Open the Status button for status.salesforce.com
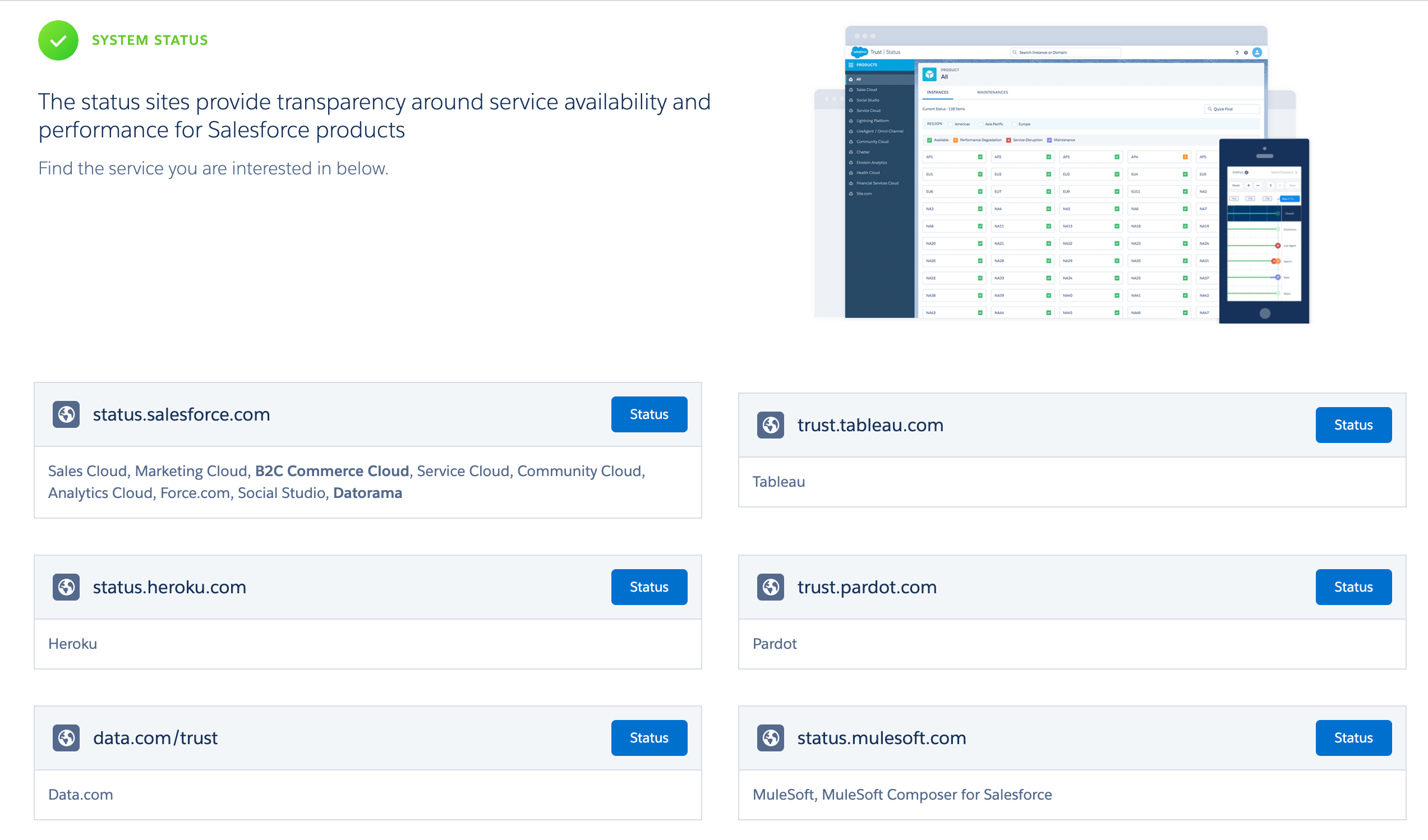 pos(649,414)
